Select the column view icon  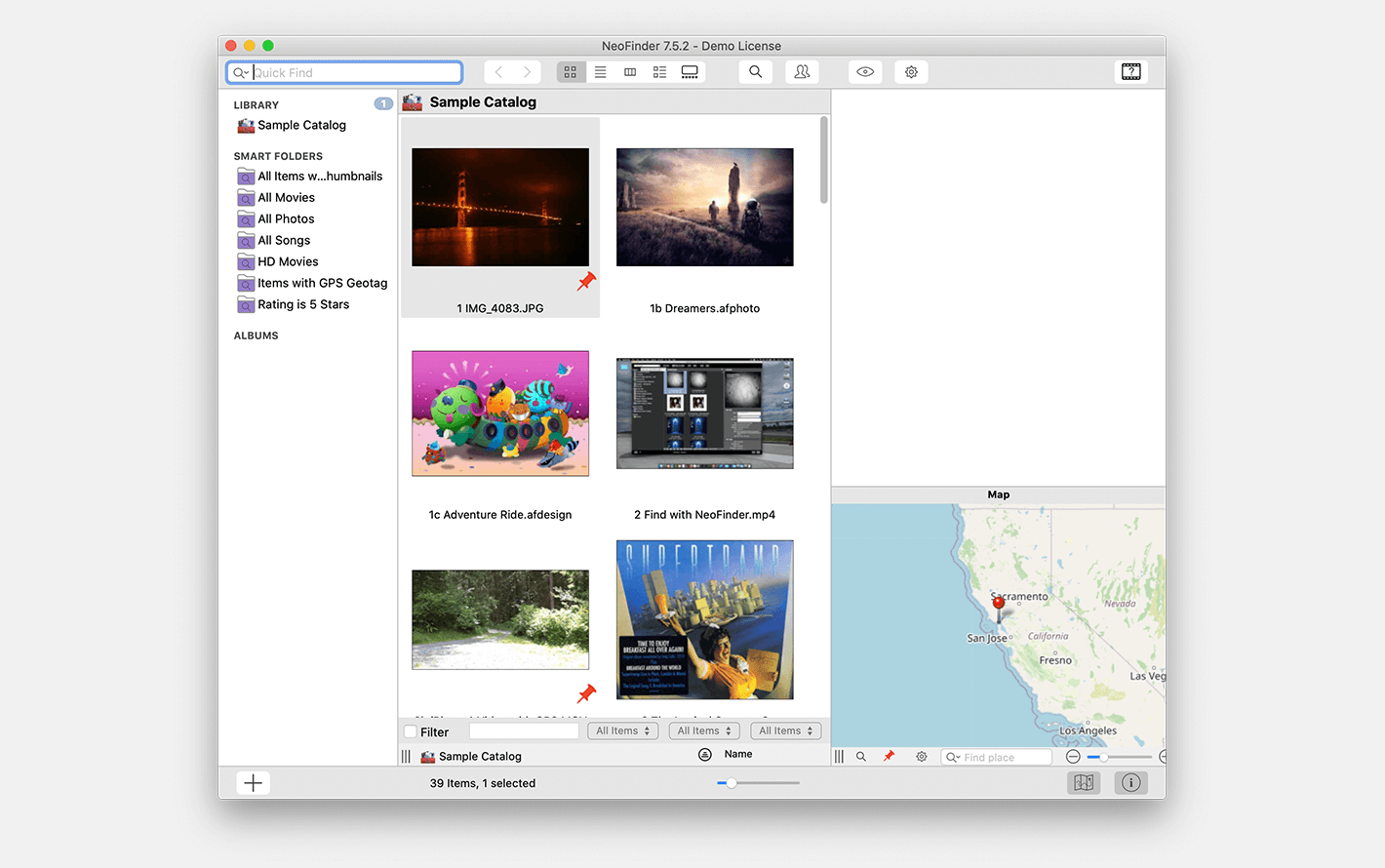(x=630, y=72)
